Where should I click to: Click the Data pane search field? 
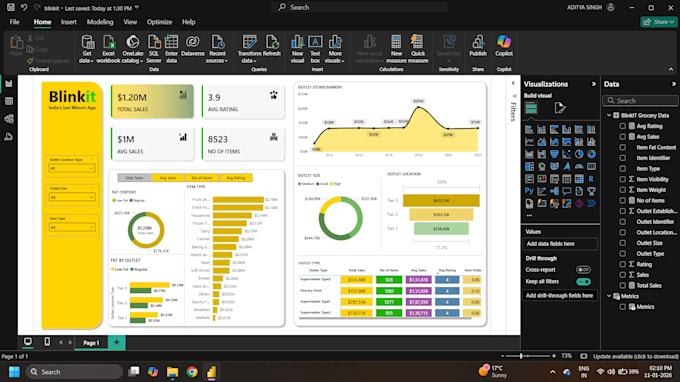point(640,101)
